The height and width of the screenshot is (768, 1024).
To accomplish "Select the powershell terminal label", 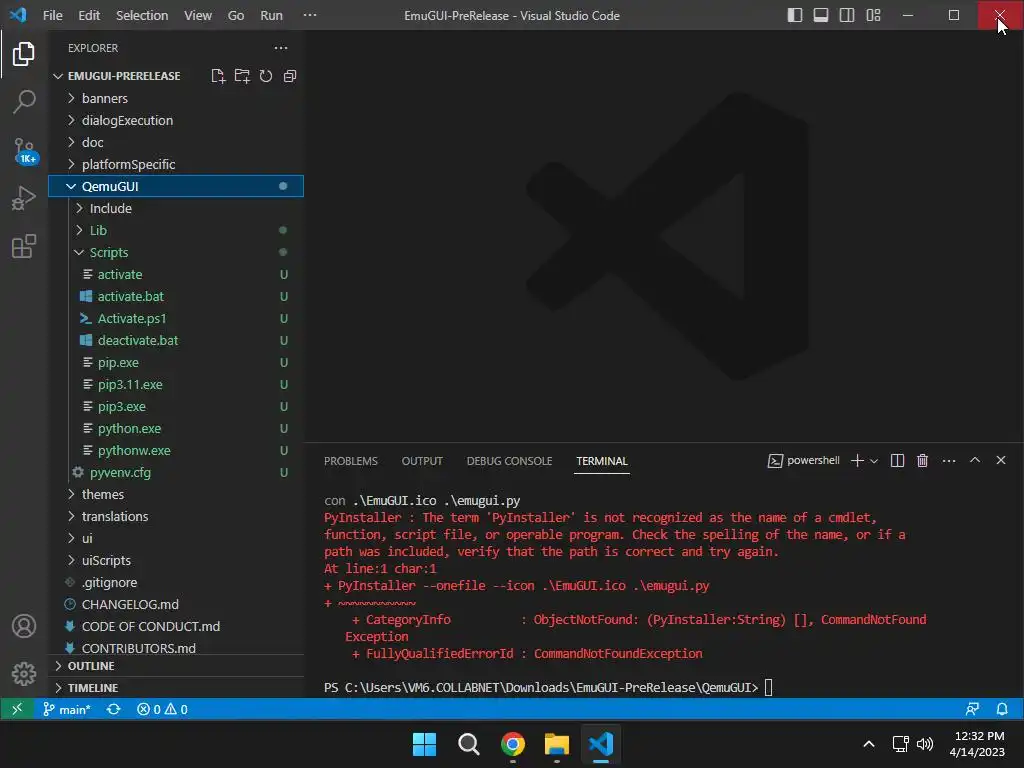I will coord(804,461).
